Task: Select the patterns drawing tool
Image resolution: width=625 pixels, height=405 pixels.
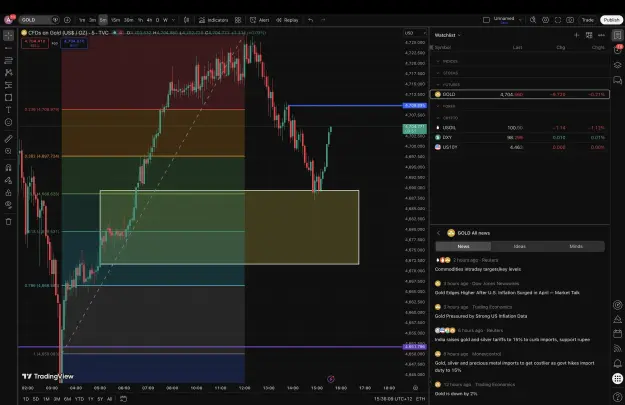Action: pyautogui.click(x=8, y=73)
